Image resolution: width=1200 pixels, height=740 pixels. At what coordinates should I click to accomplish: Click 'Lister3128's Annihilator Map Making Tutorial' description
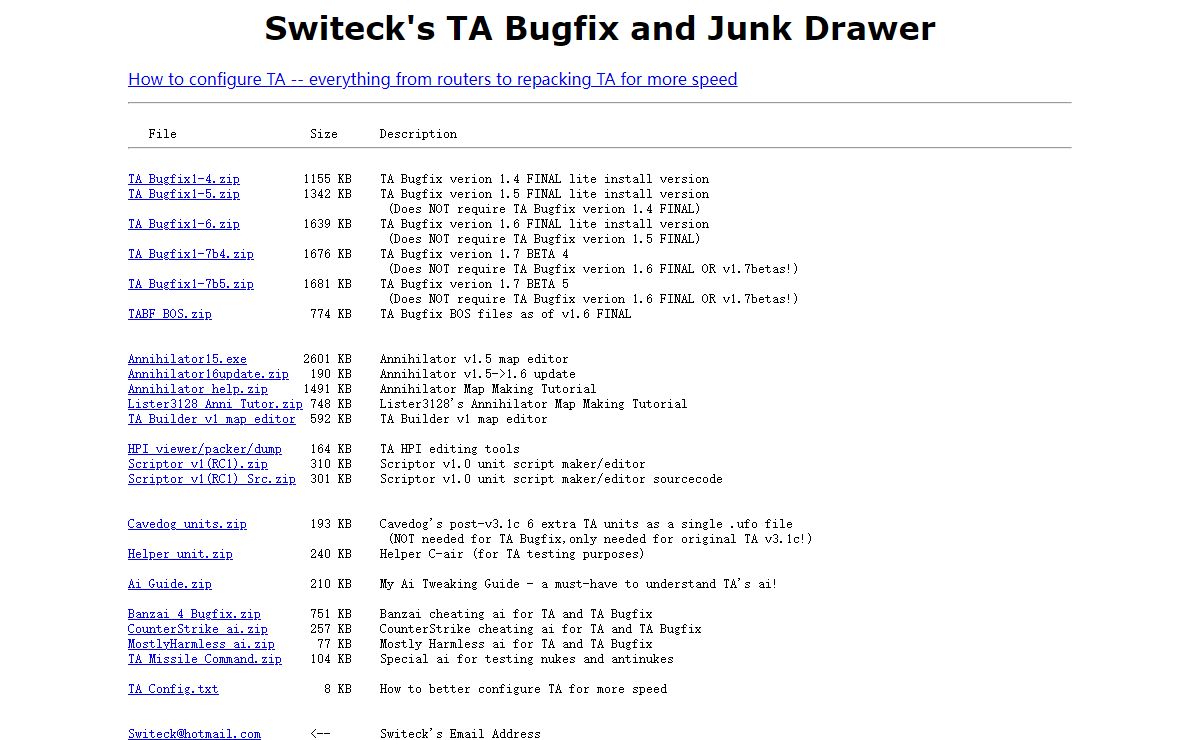(534, 404)
